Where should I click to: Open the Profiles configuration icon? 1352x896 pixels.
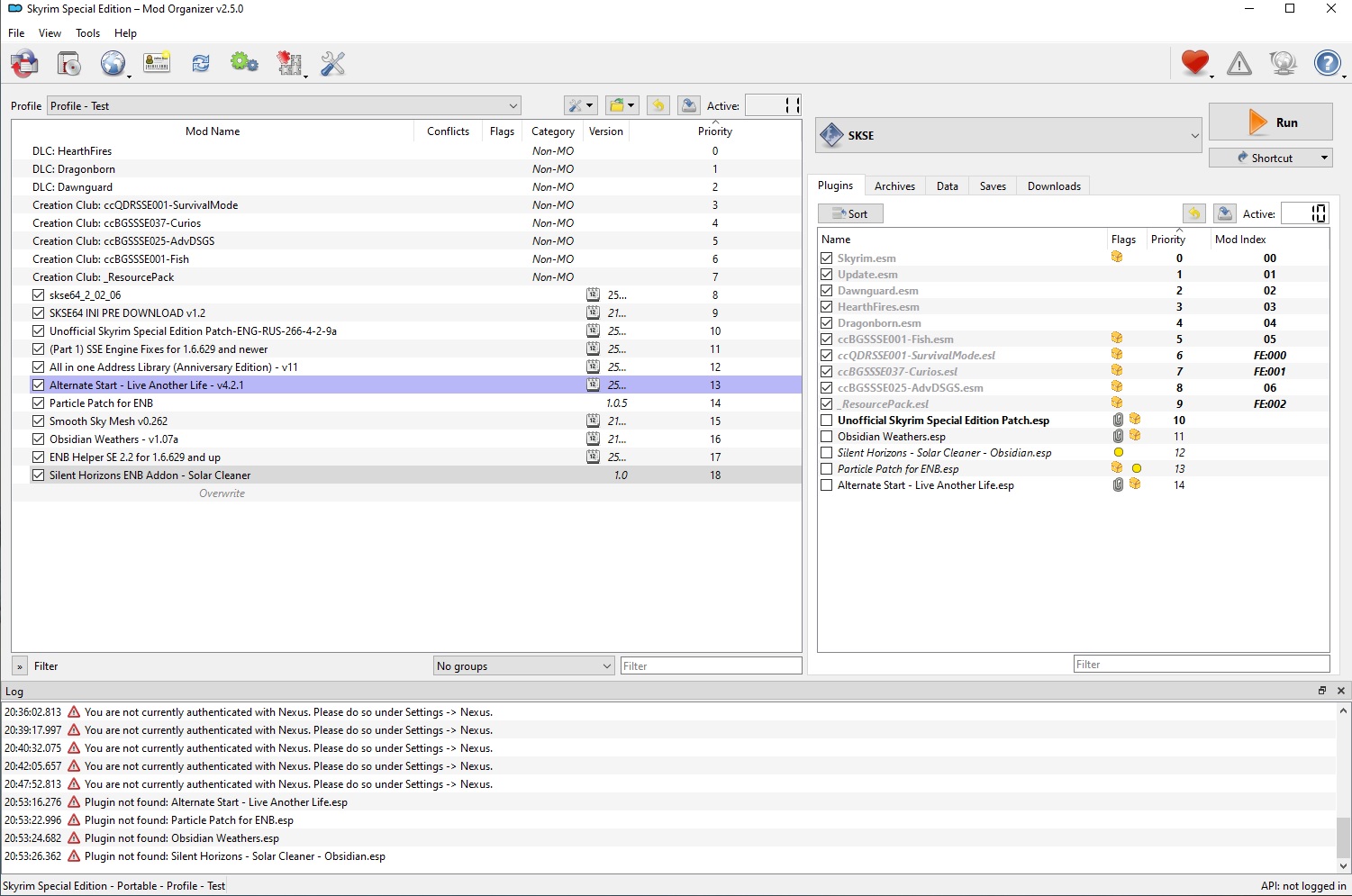pyautogui.click(x=157, y=63)
